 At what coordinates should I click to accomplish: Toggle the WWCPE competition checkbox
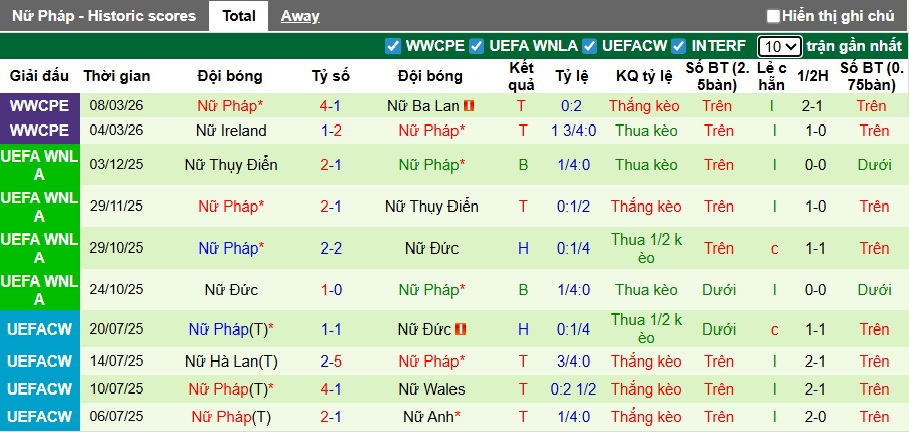click(x=393, y=46)
